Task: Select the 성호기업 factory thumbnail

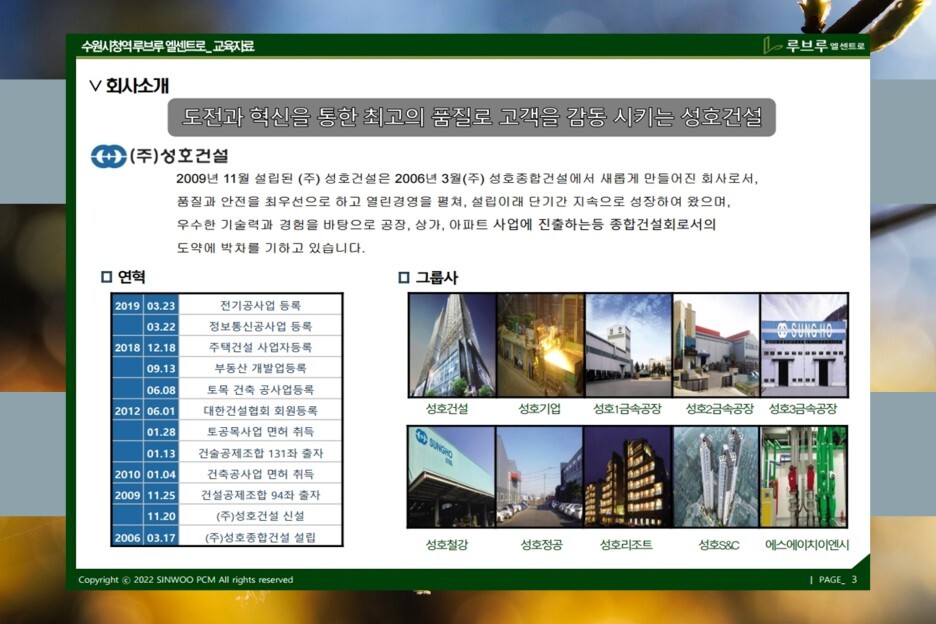Action: (x=540, y=345)
